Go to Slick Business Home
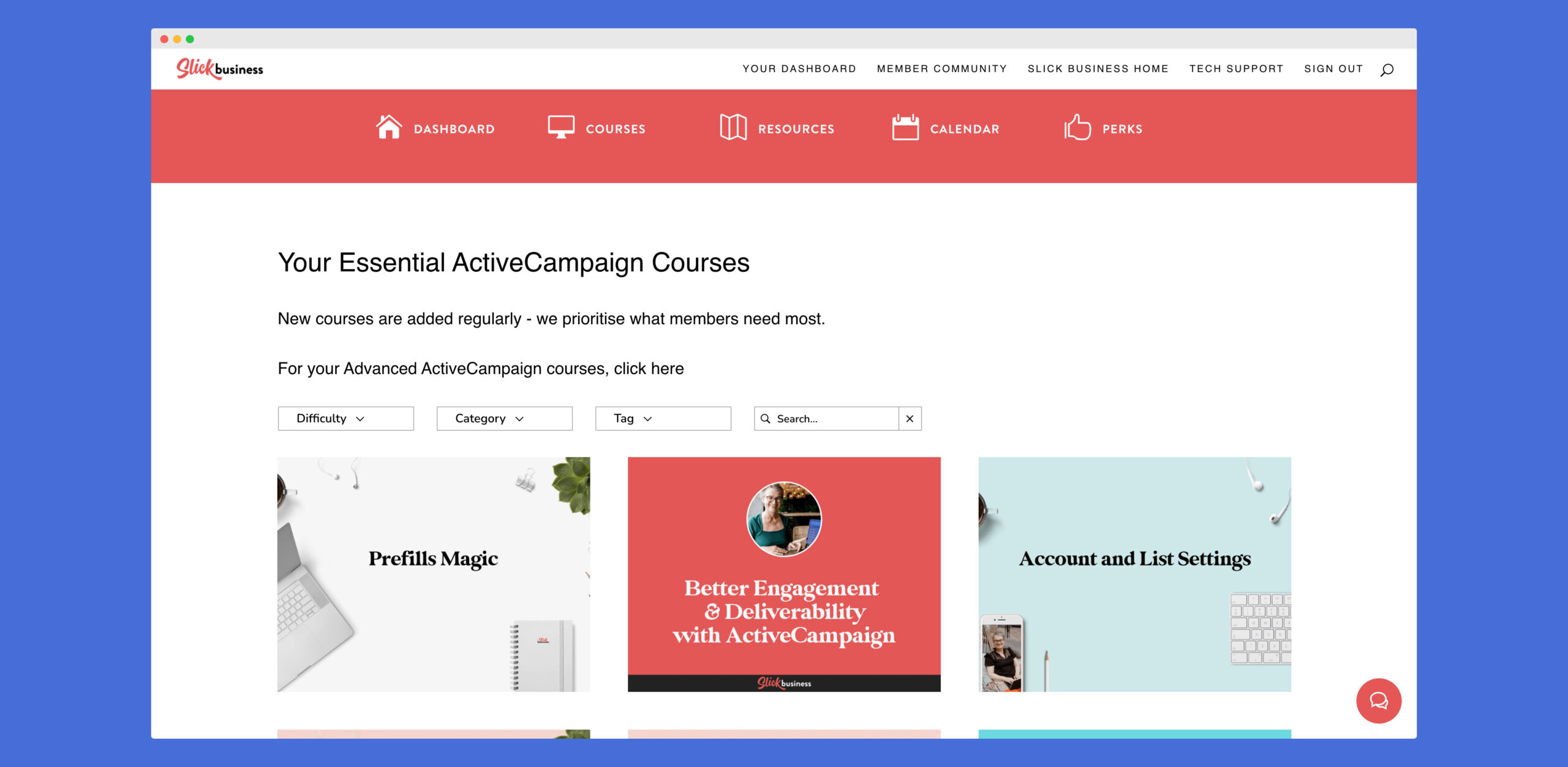Image resolution: width=1568 pixels, height=767 pixels. click(x=1098, y=69)
